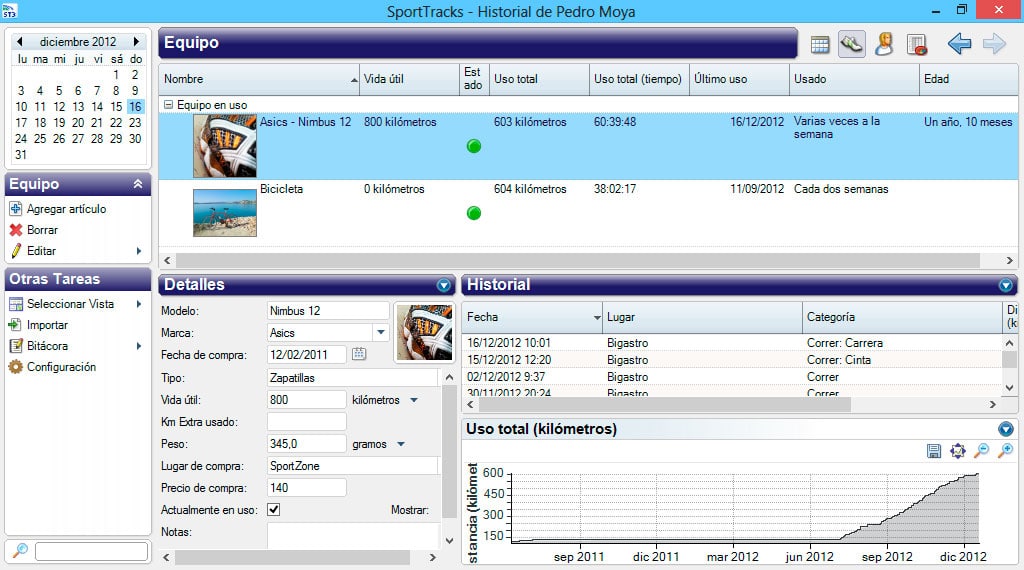Screen dimensions: 1024x570
Task: Open the Configuración link
Action: pyautogui.click(x=61, y=367)
